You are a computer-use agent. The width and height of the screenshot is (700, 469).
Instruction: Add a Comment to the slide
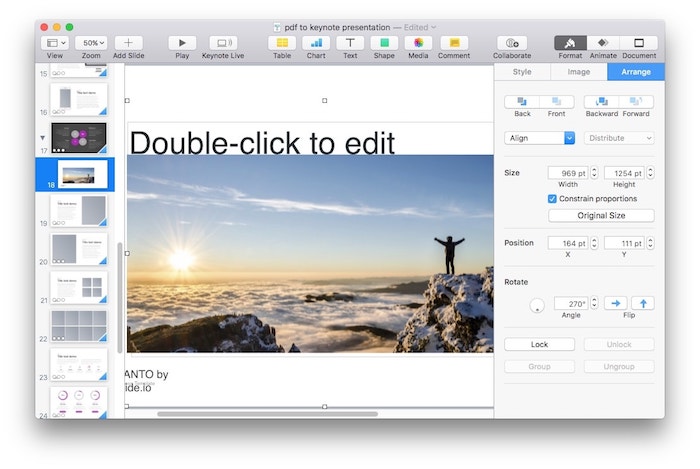click(x=453, y=43)
